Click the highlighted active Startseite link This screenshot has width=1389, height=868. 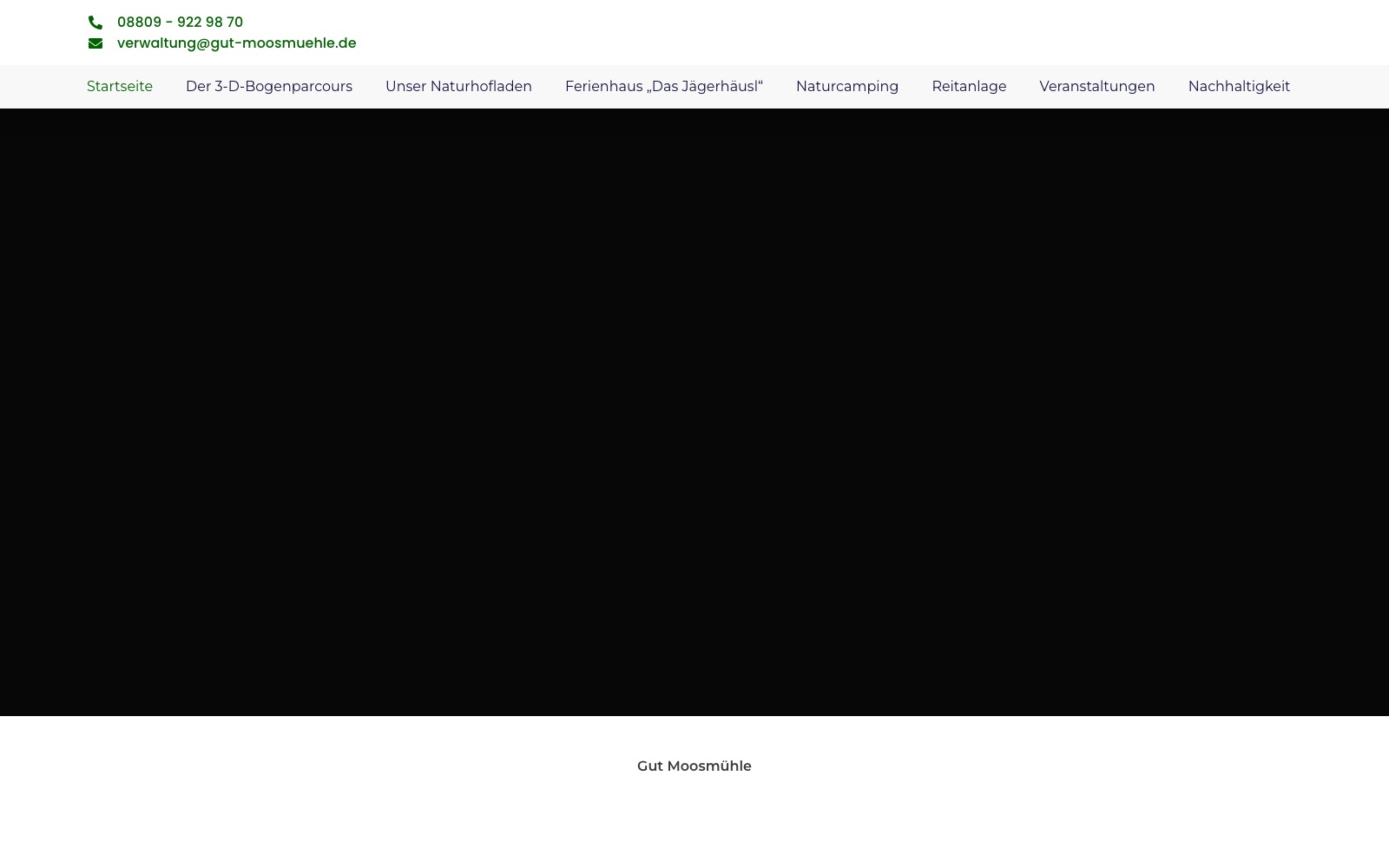(x=120, y=86)
